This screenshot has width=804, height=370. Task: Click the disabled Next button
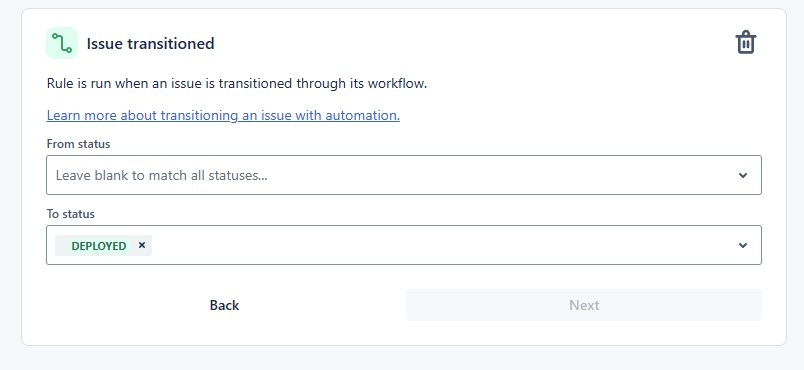tap(584, 305)
